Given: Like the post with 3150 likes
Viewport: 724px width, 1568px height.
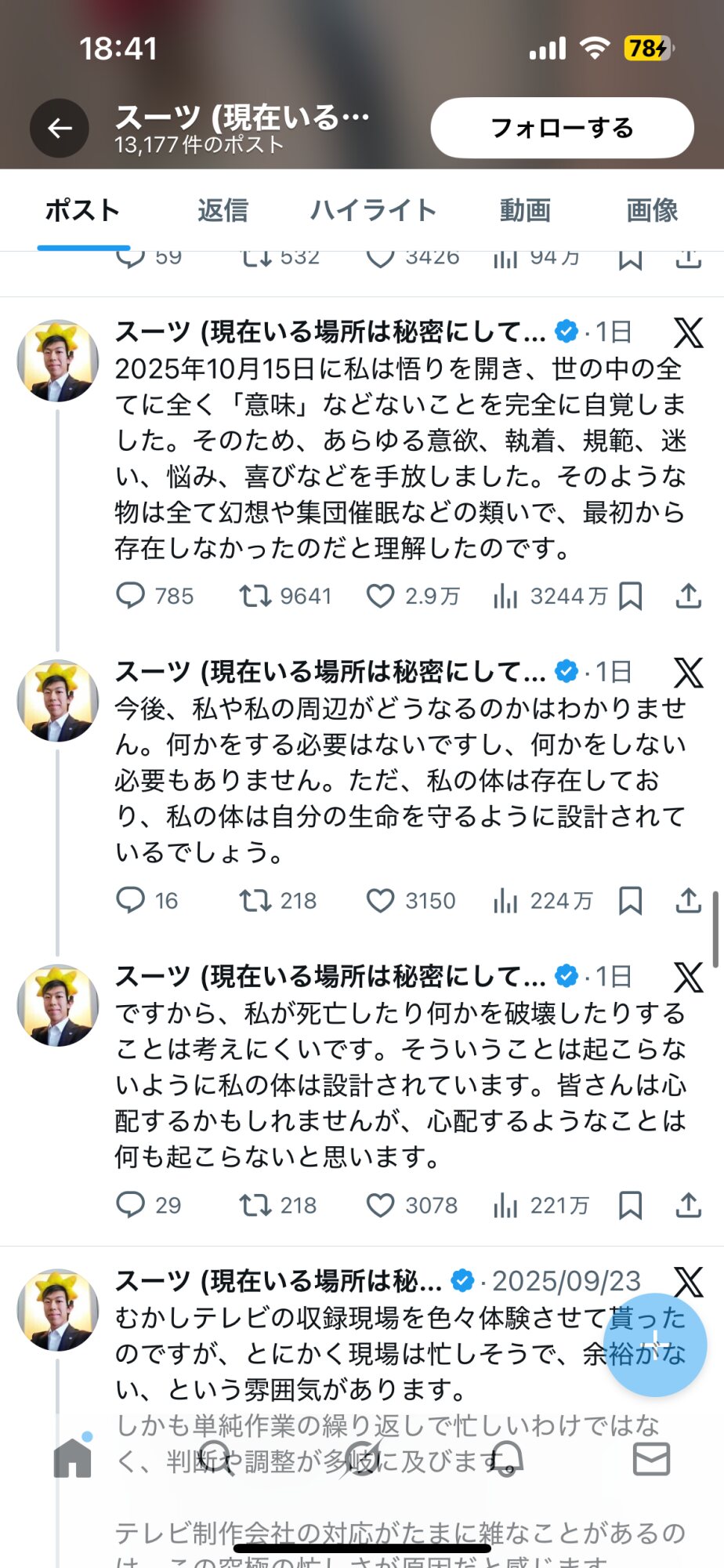Looking at the screenshot, I should point(381,901).
